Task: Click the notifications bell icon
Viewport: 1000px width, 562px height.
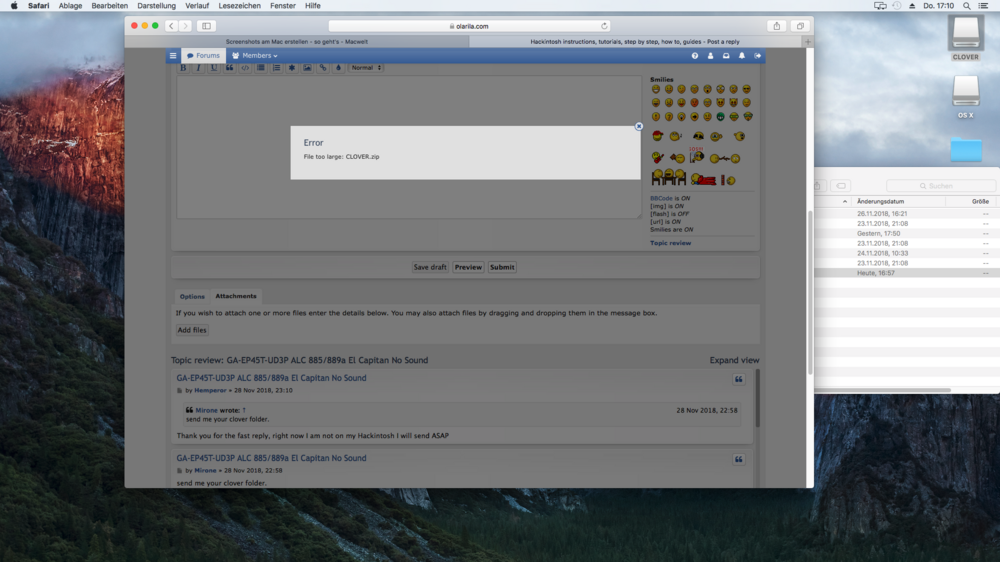Action: click(x=742, y=56)
